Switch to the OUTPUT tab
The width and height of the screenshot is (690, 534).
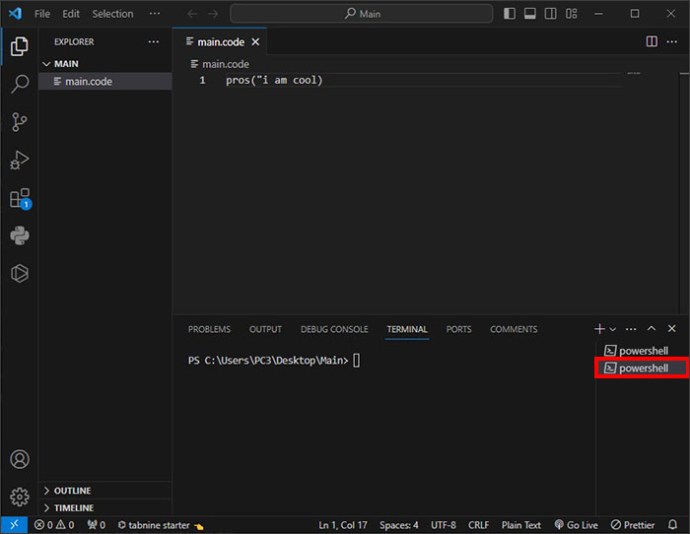click(x=265, y=329)
